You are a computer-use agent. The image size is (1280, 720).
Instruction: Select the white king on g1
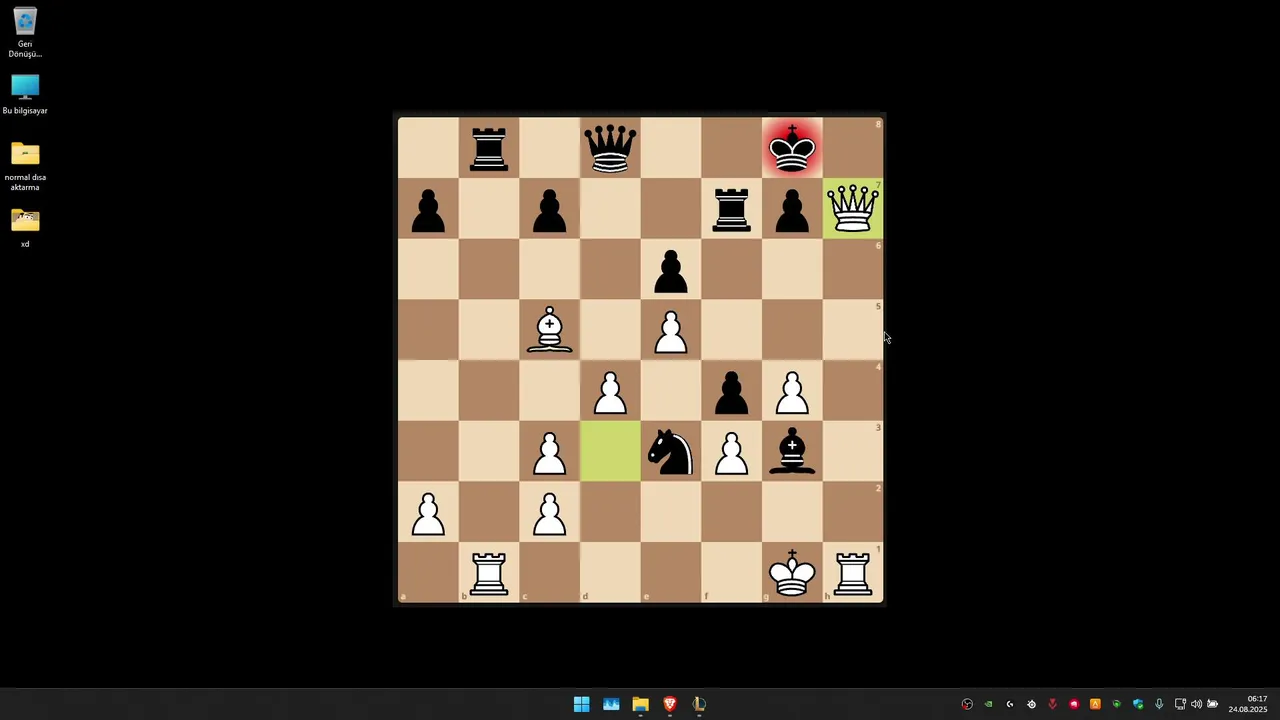(792, 573)
